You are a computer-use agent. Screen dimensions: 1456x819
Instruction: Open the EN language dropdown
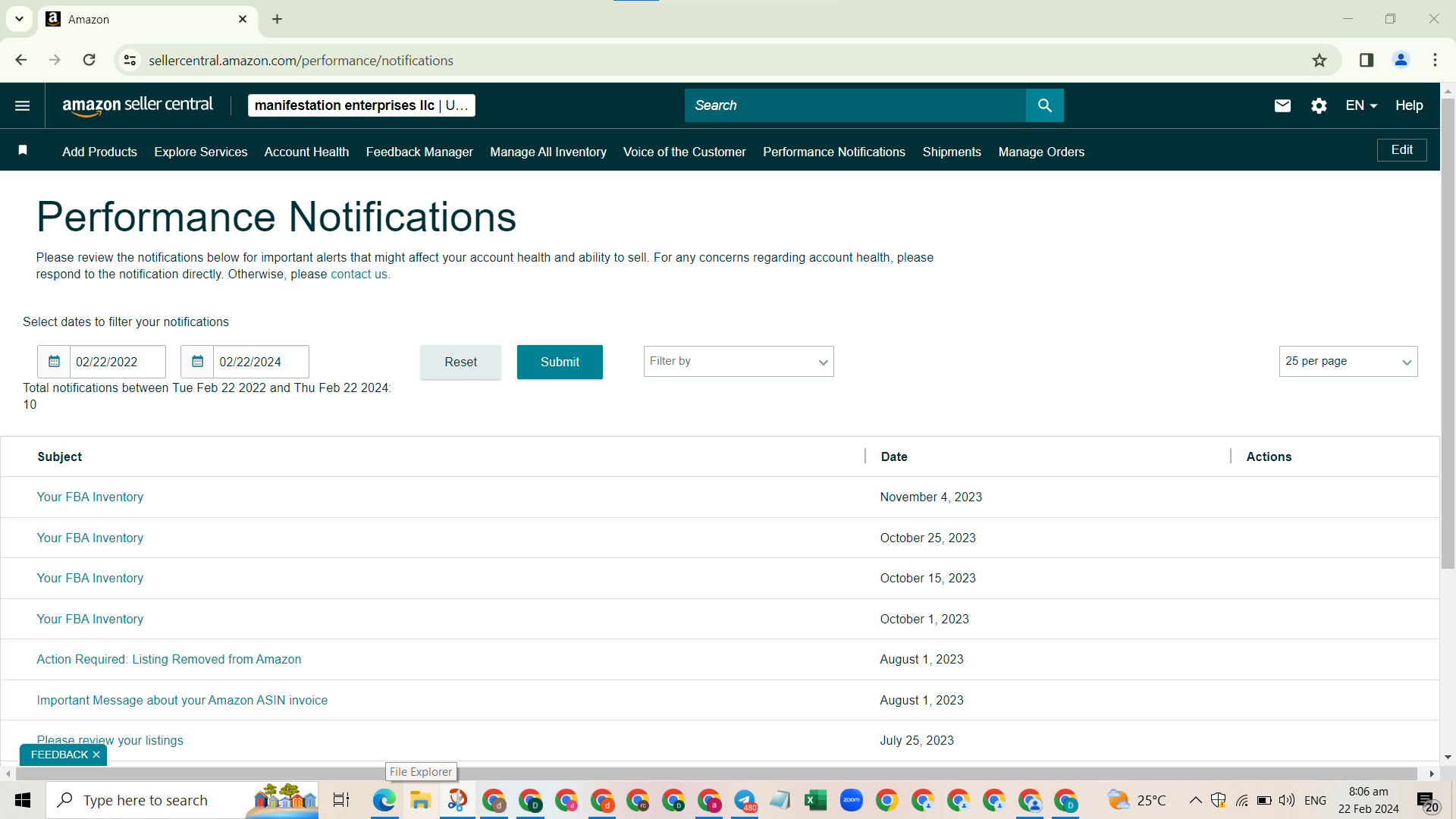[1361, 105]
